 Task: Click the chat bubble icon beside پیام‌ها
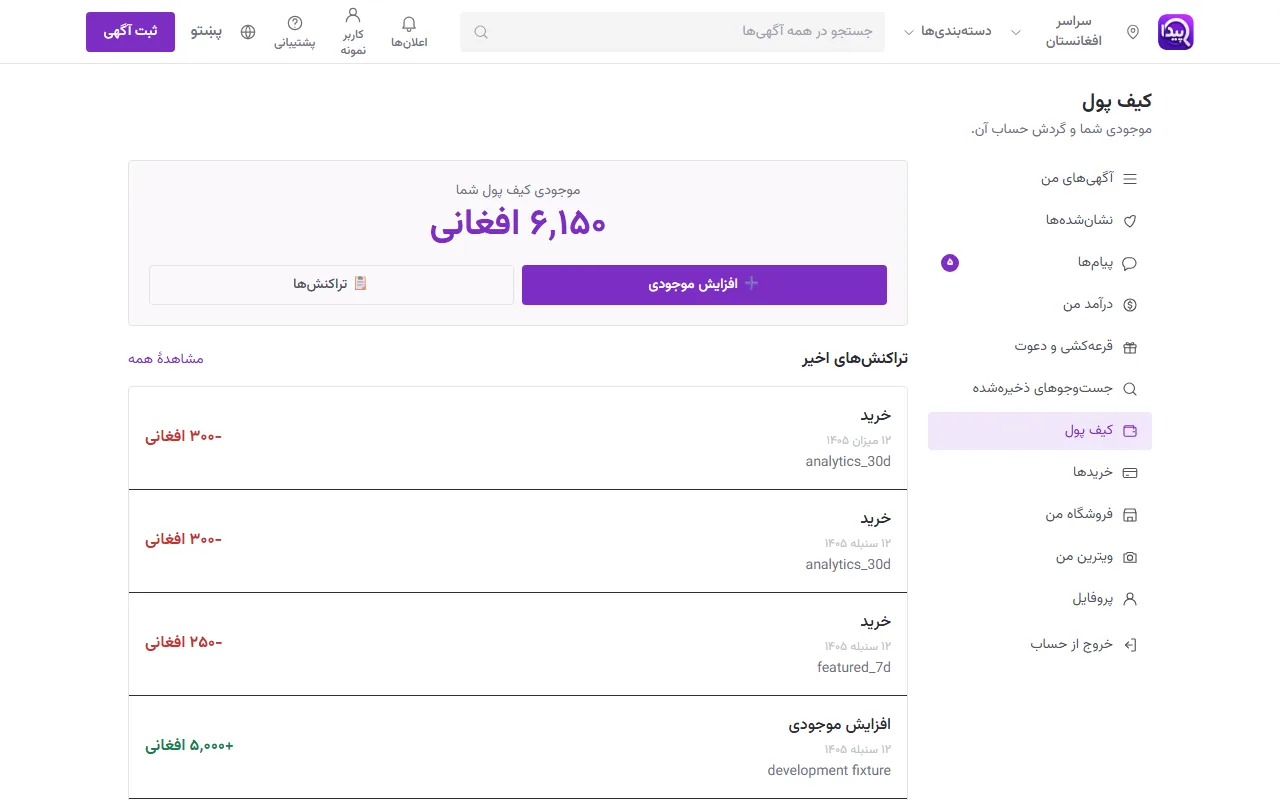[1131, 263]
